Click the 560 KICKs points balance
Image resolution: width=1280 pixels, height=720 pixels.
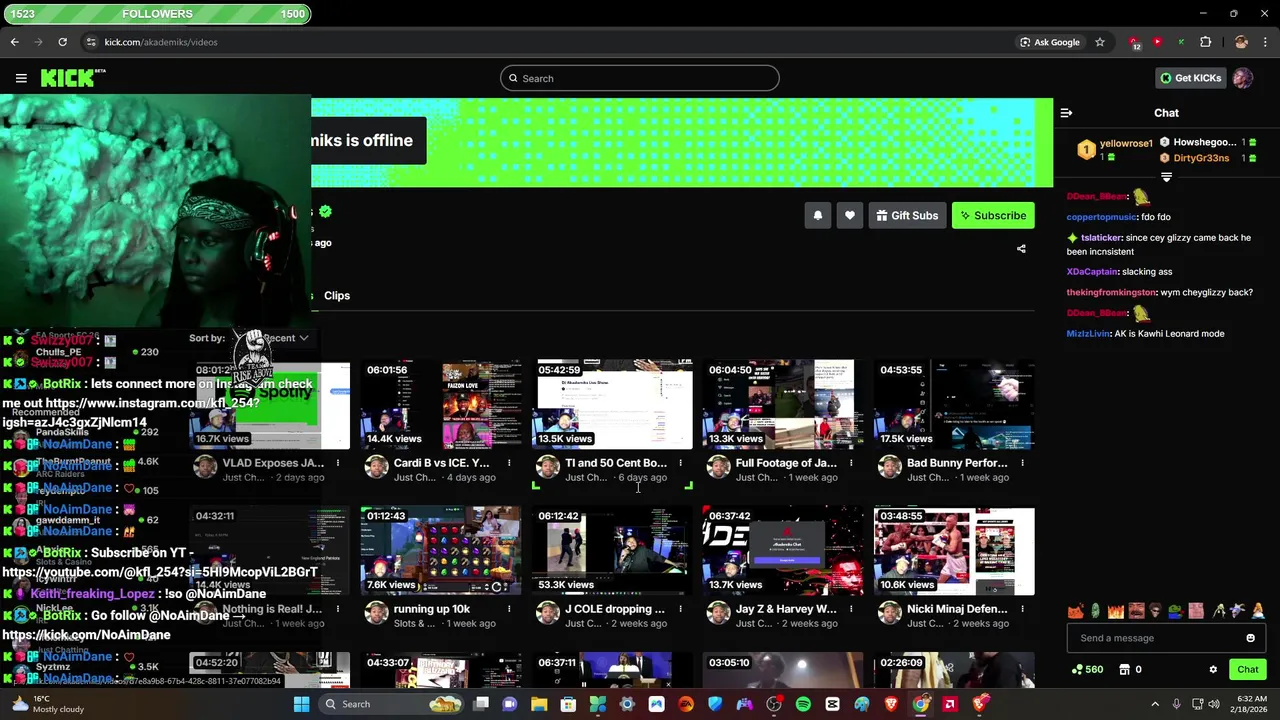coord(1087,670)
